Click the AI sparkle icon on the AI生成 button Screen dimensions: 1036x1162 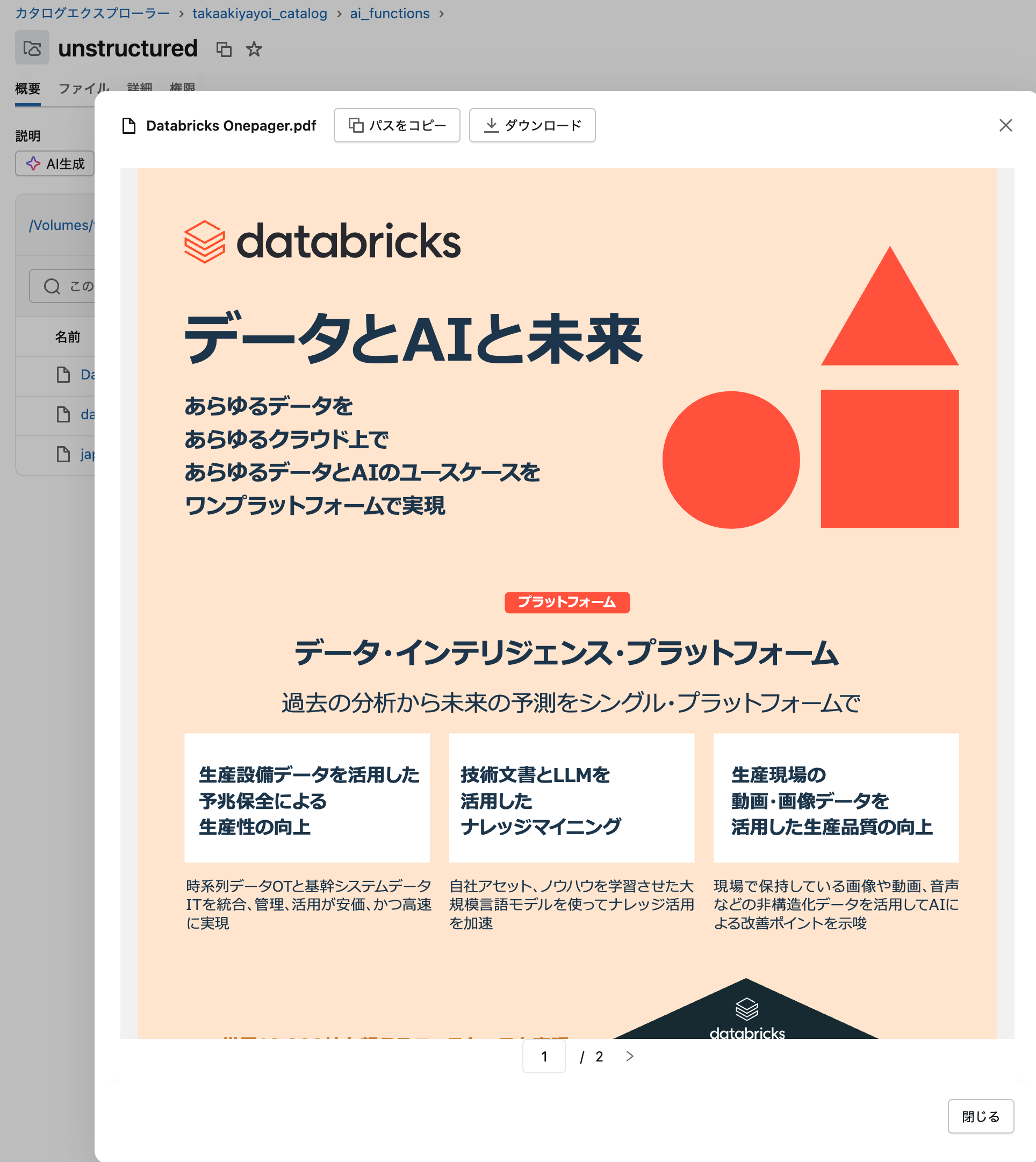point(34,164)
